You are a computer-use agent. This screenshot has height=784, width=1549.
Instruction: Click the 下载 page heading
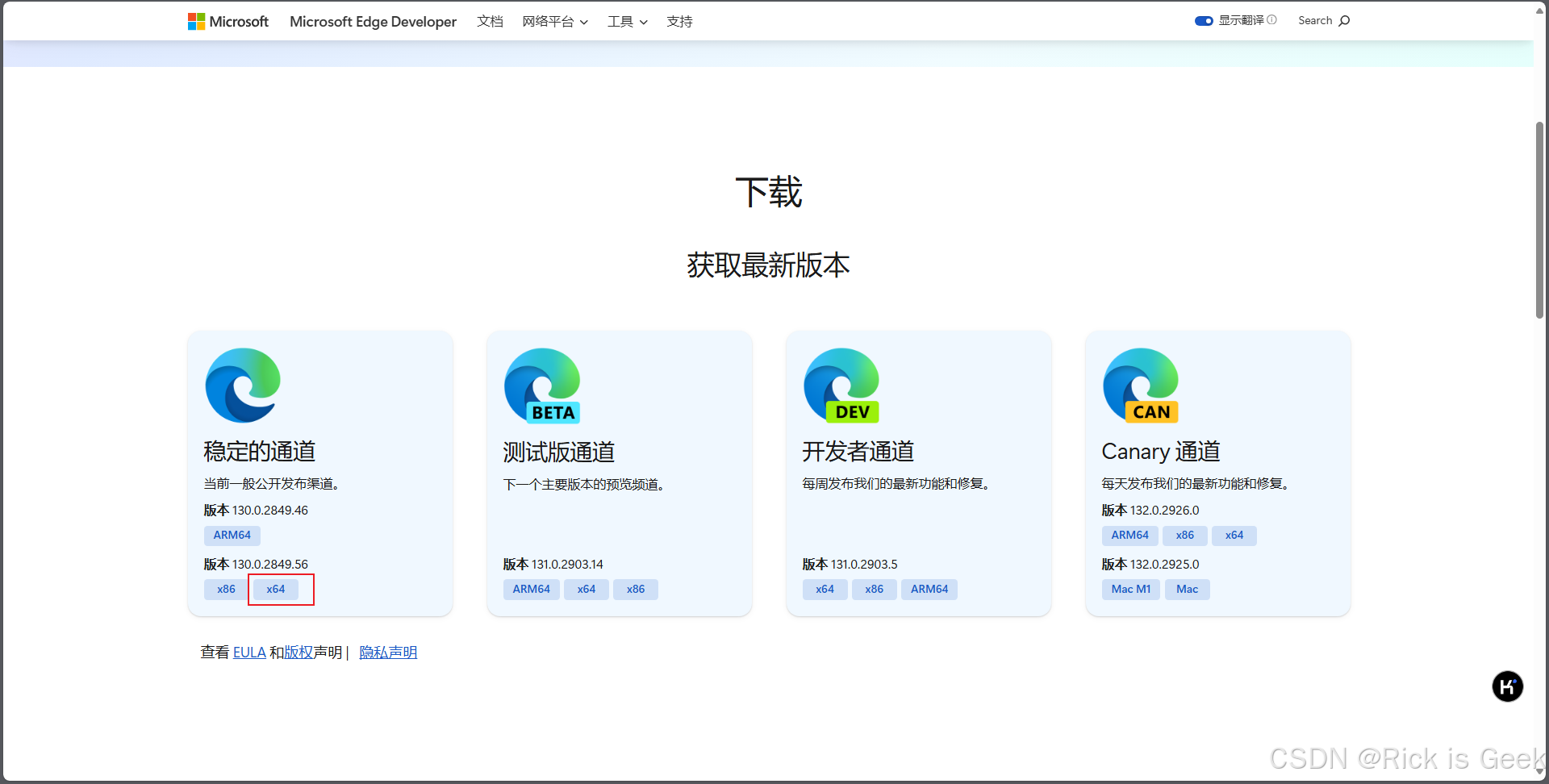pyautogui.click(x=769, y=192)
